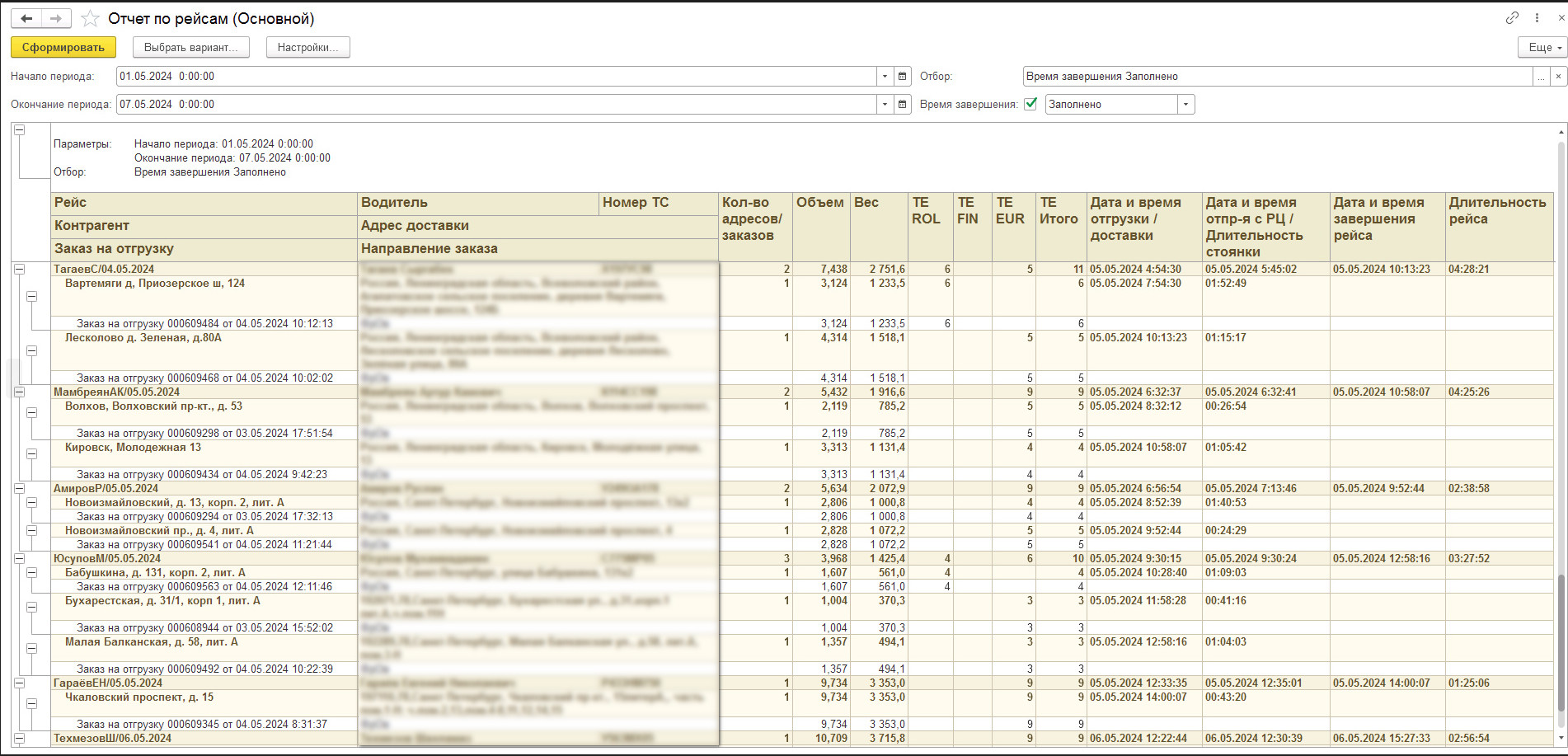Collapse the МамбреянАК/05.05.2024 trip group
Viewport: 1568px width, 756px height.
(19, 392)
